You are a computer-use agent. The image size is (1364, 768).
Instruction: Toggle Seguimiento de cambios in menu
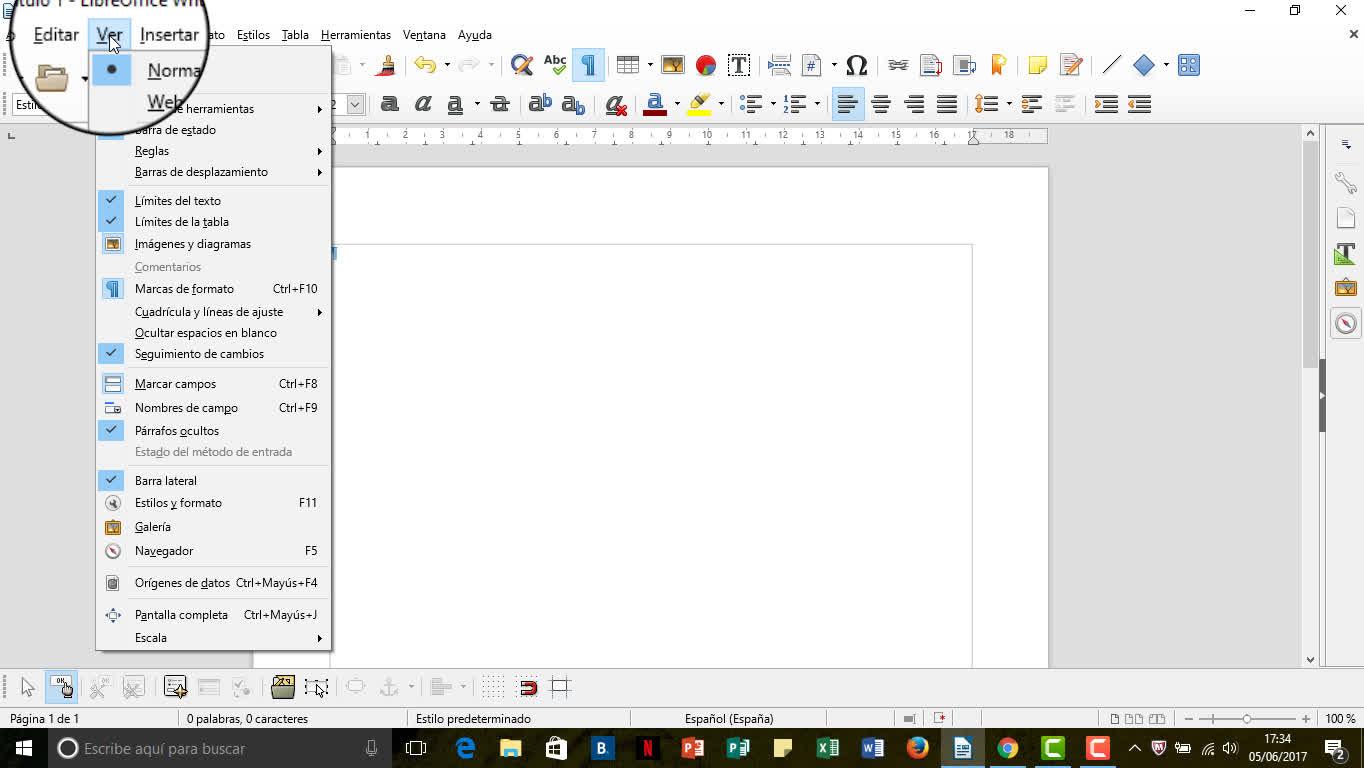point(199,354)
